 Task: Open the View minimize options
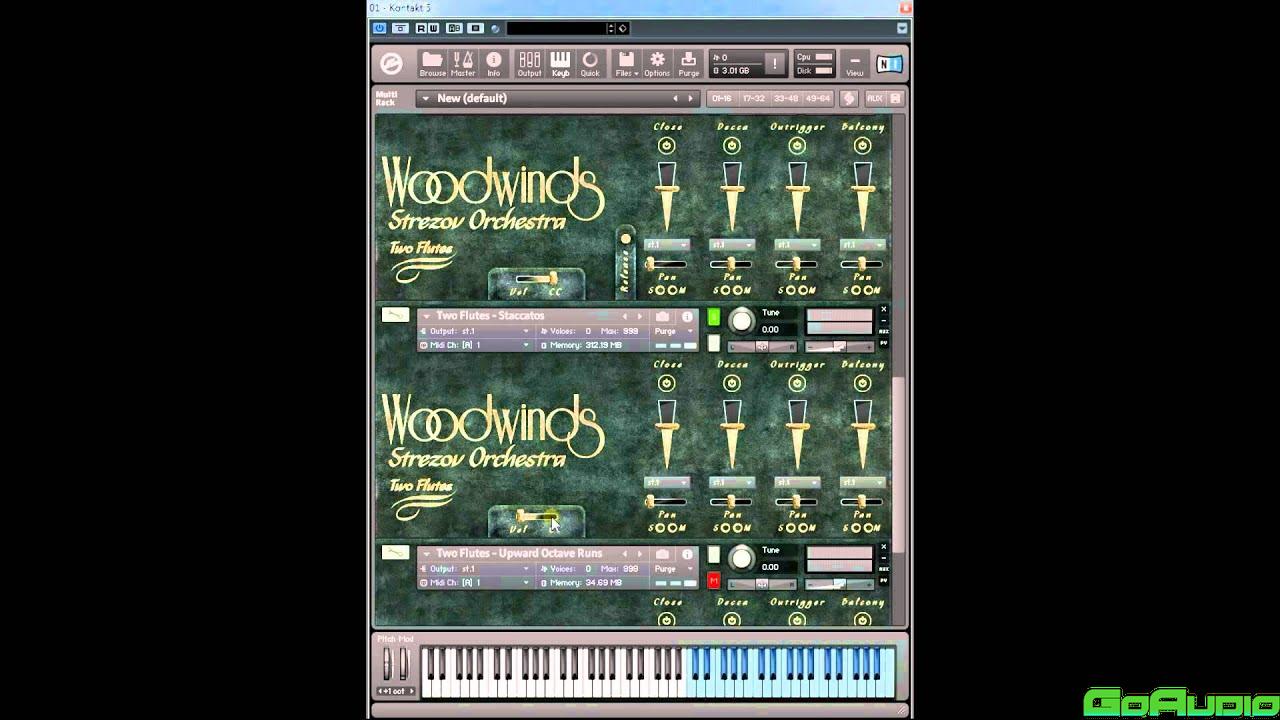point(854,64)
